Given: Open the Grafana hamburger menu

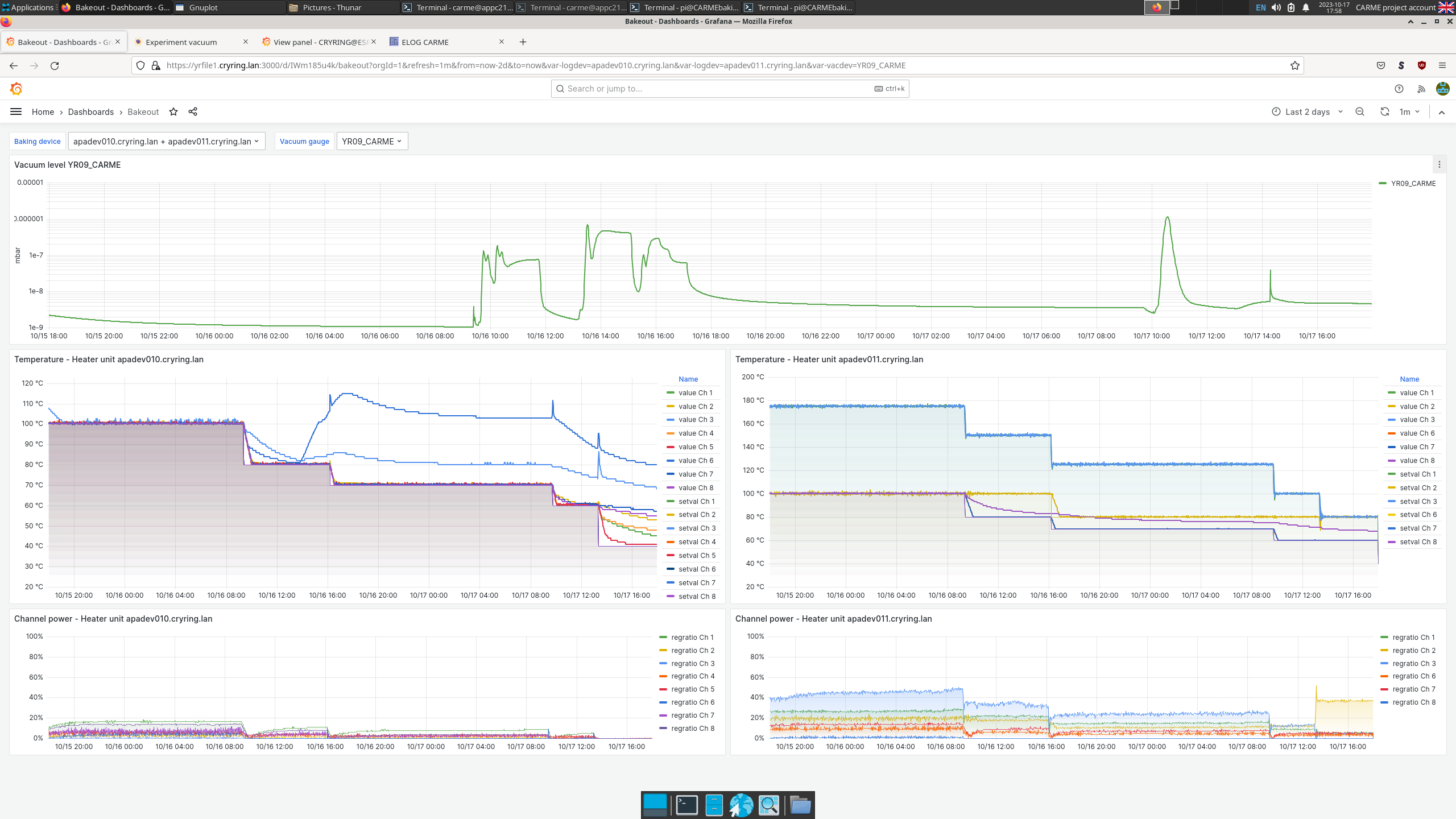Looking at the screenshot, I should 16,112.
